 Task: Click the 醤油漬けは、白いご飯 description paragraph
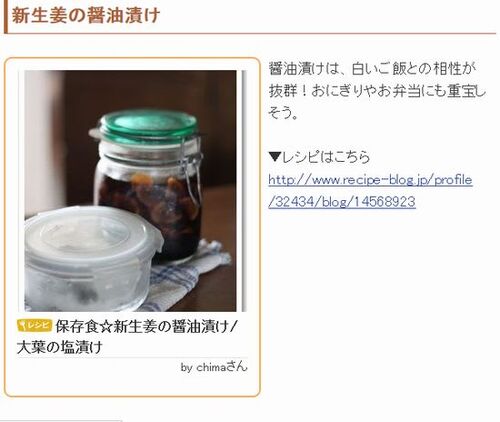pos(377,91)
